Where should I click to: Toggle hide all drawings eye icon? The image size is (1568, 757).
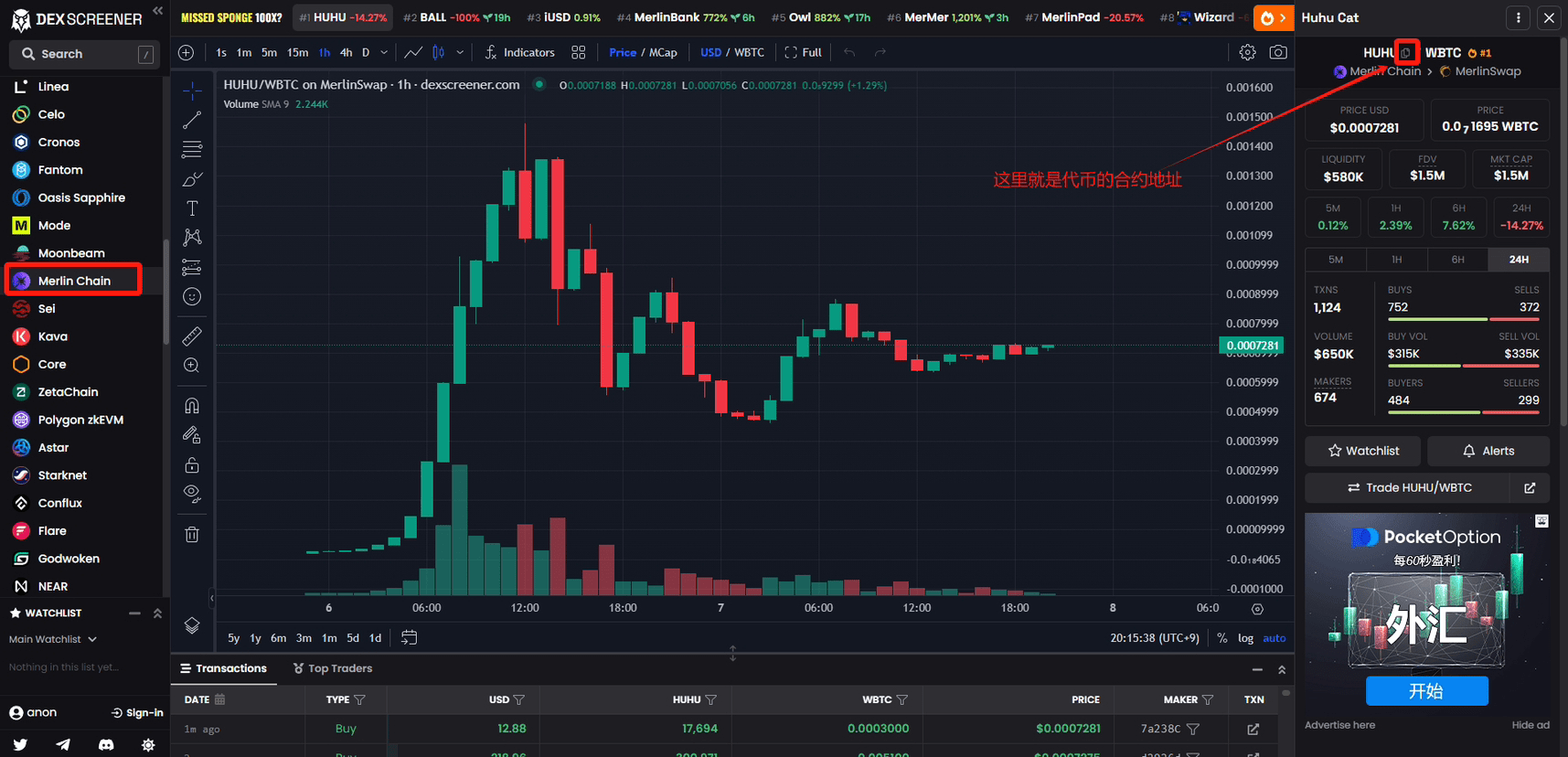192,494
